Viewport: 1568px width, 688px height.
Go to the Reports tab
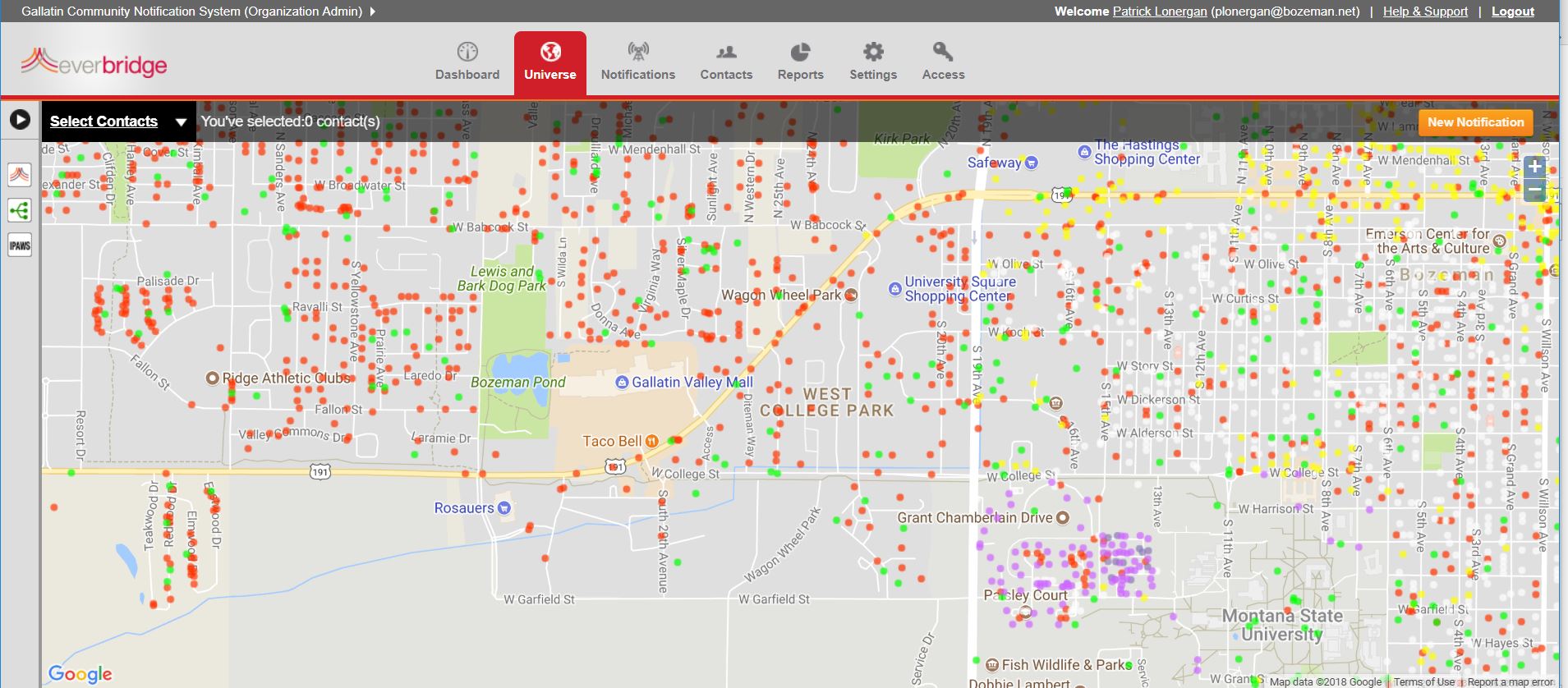(800, 62)
